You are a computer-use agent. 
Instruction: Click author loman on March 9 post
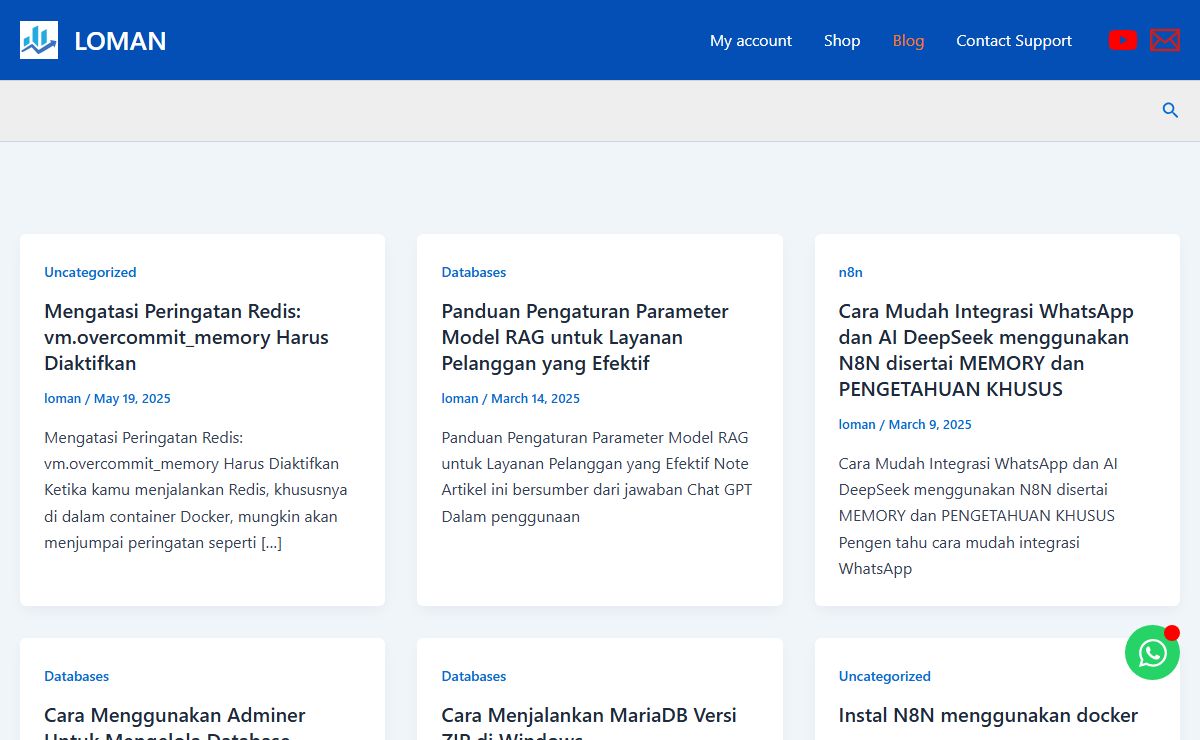click(857, 424)
